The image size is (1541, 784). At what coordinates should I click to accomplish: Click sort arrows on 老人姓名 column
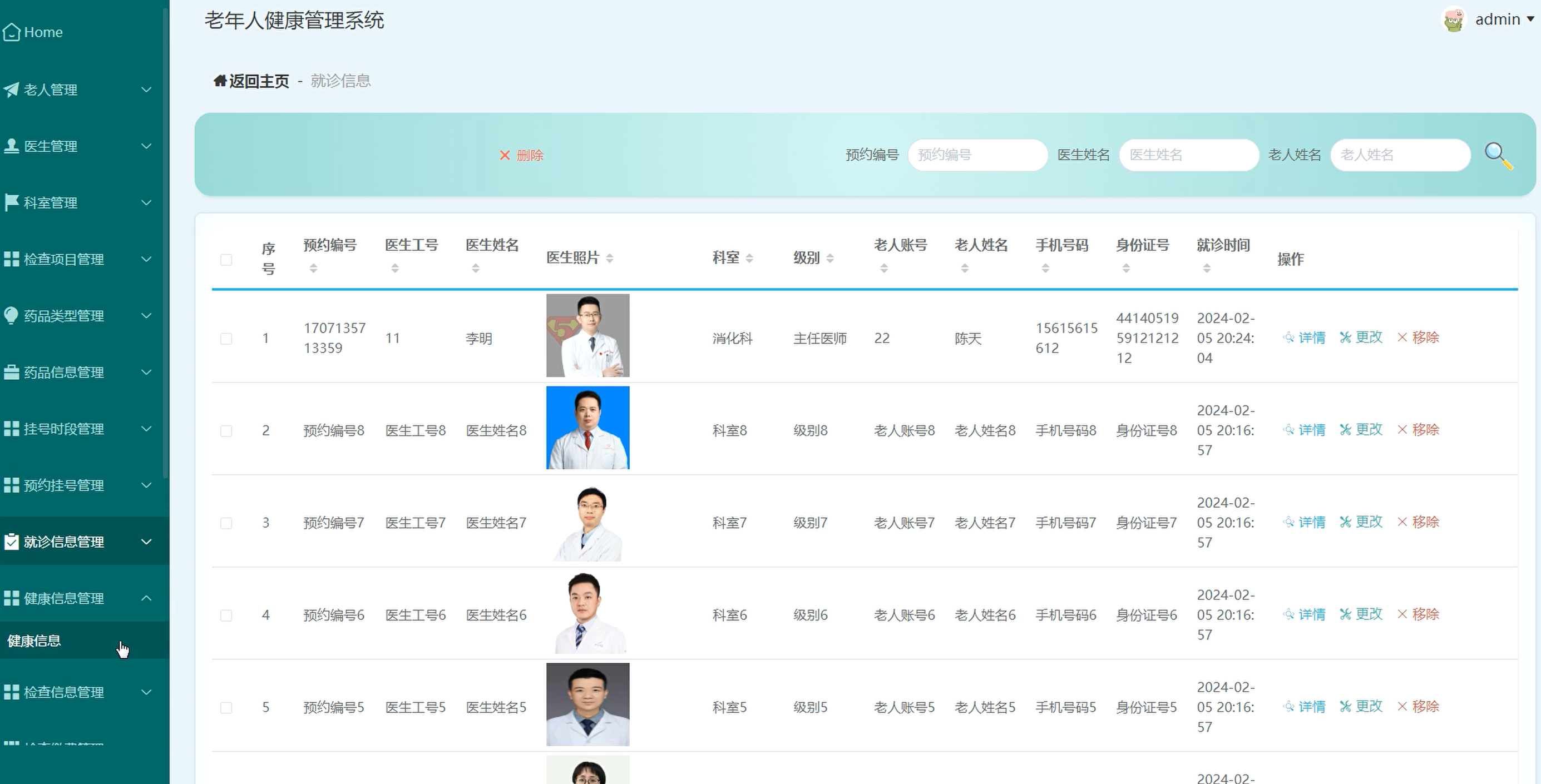[964, 269]
